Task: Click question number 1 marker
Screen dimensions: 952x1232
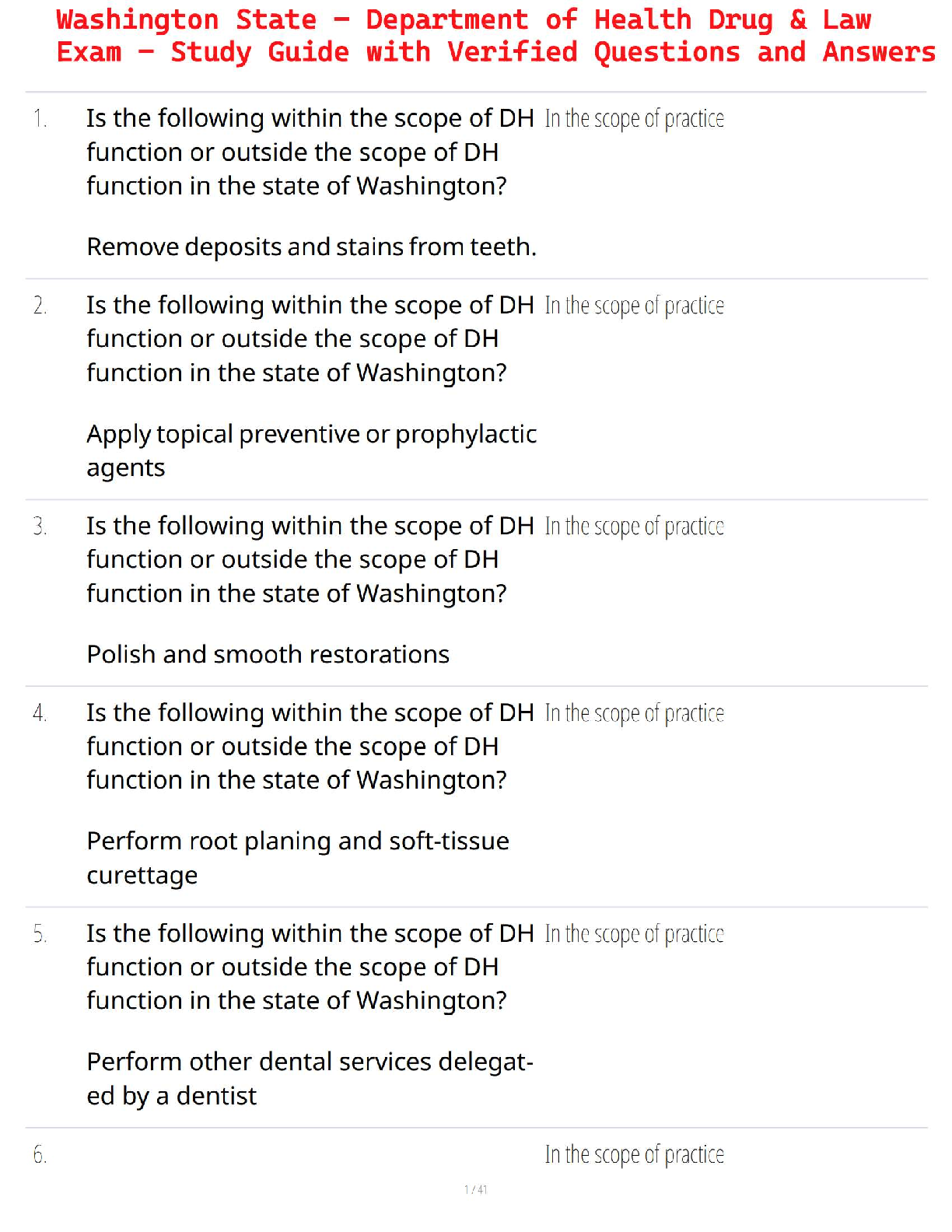Action: [x=40, y=119]
